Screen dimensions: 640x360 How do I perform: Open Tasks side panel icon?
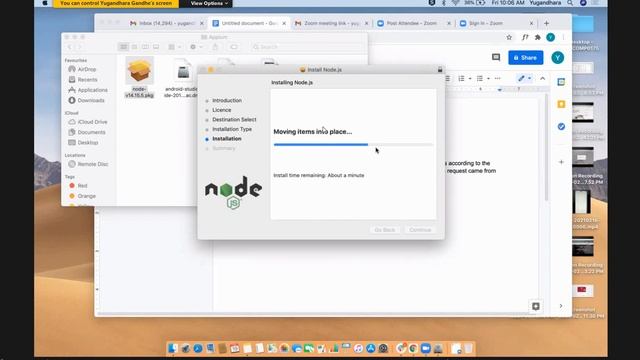pos(561,127)
